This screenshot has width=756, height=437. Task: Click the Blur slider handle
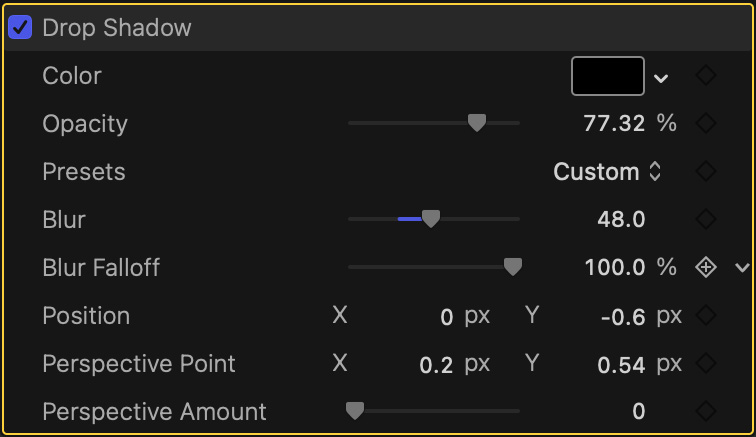point(431,219)
